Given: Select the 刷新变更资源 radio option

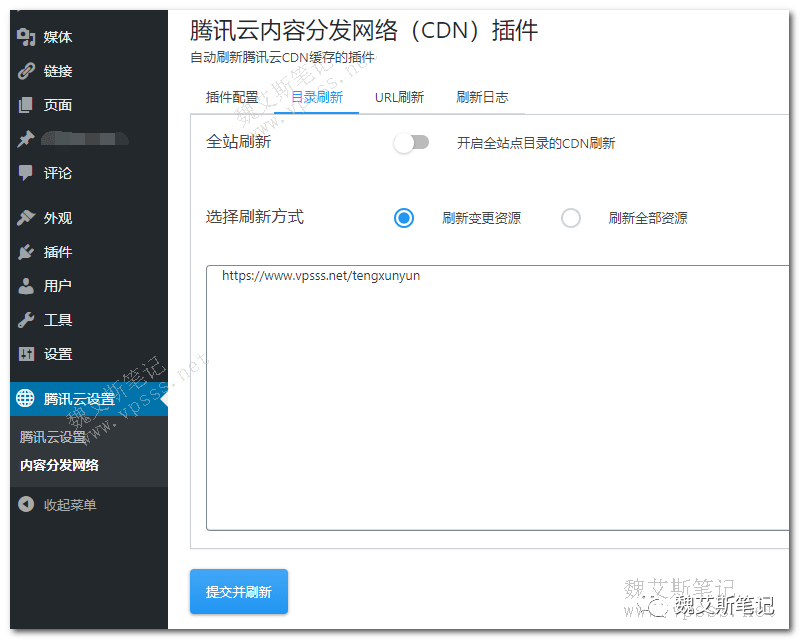Looking at the screenshot, I should point(404,218).
